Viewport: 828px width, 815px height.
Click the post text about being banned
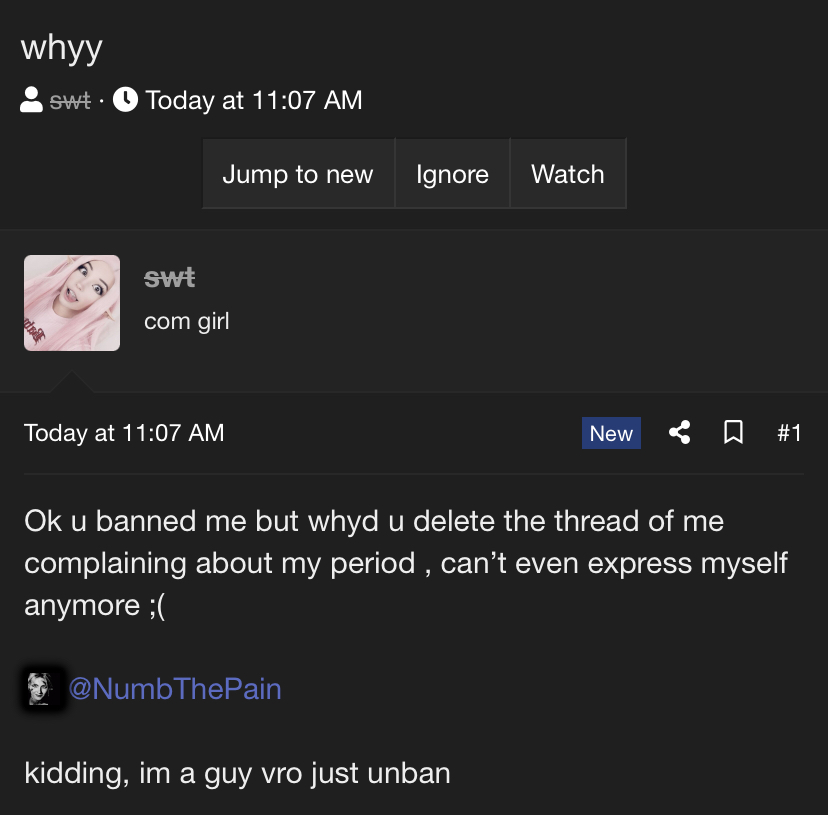406,563
